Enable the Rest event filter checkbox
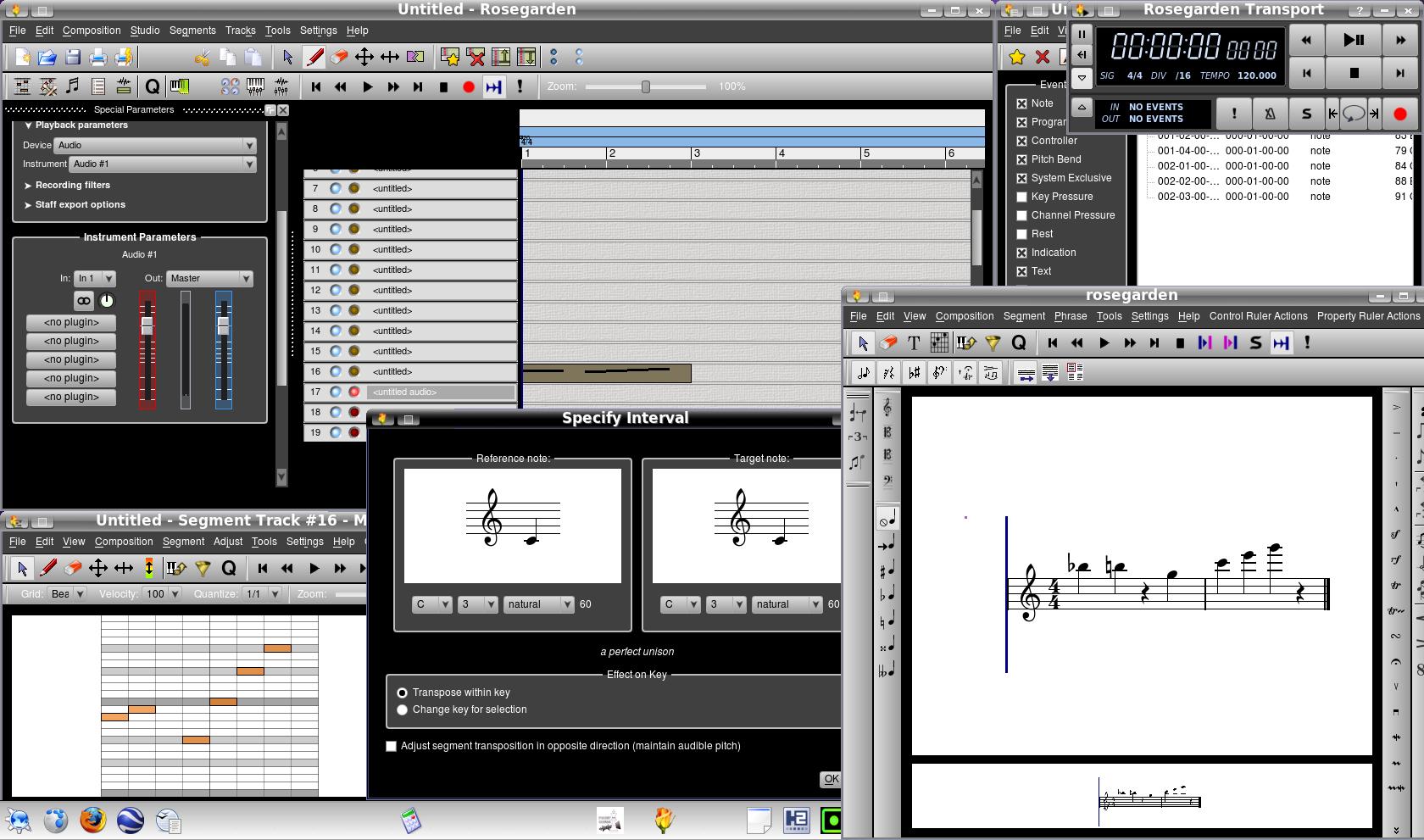The width and height of the screenshot is (1424, 840). (1021, 234)
